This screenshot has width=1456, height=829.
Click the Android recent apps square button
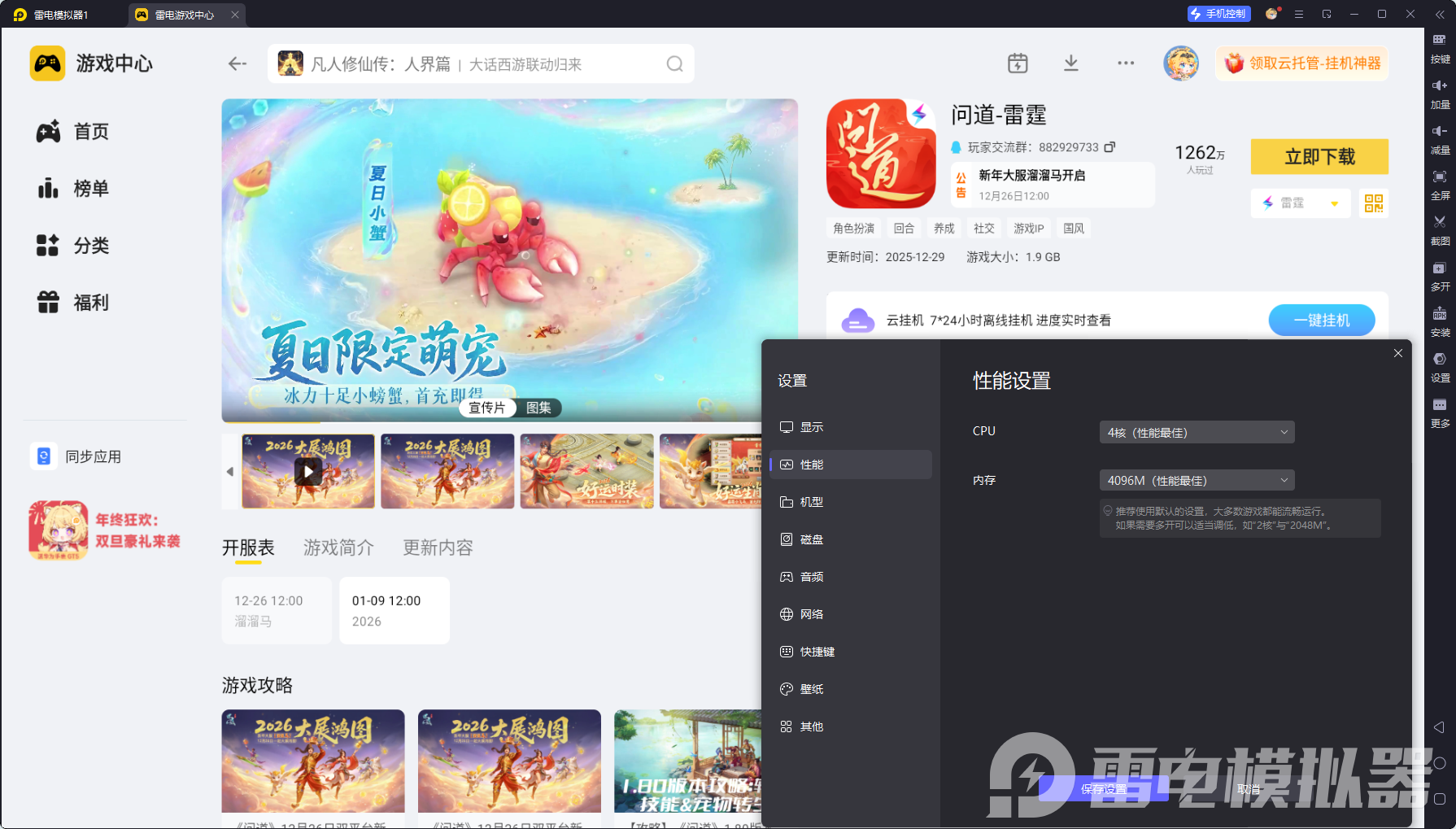1439,799
